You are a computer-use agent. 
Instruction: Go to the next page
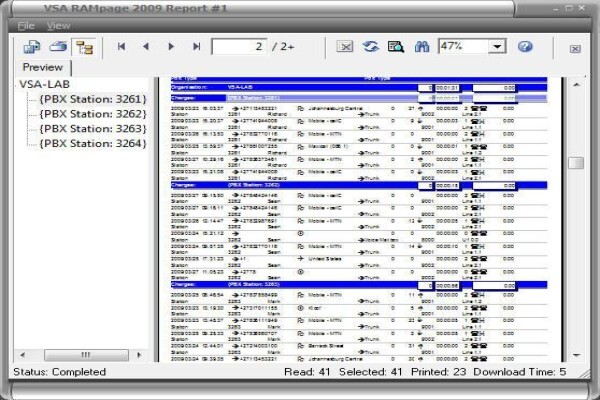[x=171, y=47]
